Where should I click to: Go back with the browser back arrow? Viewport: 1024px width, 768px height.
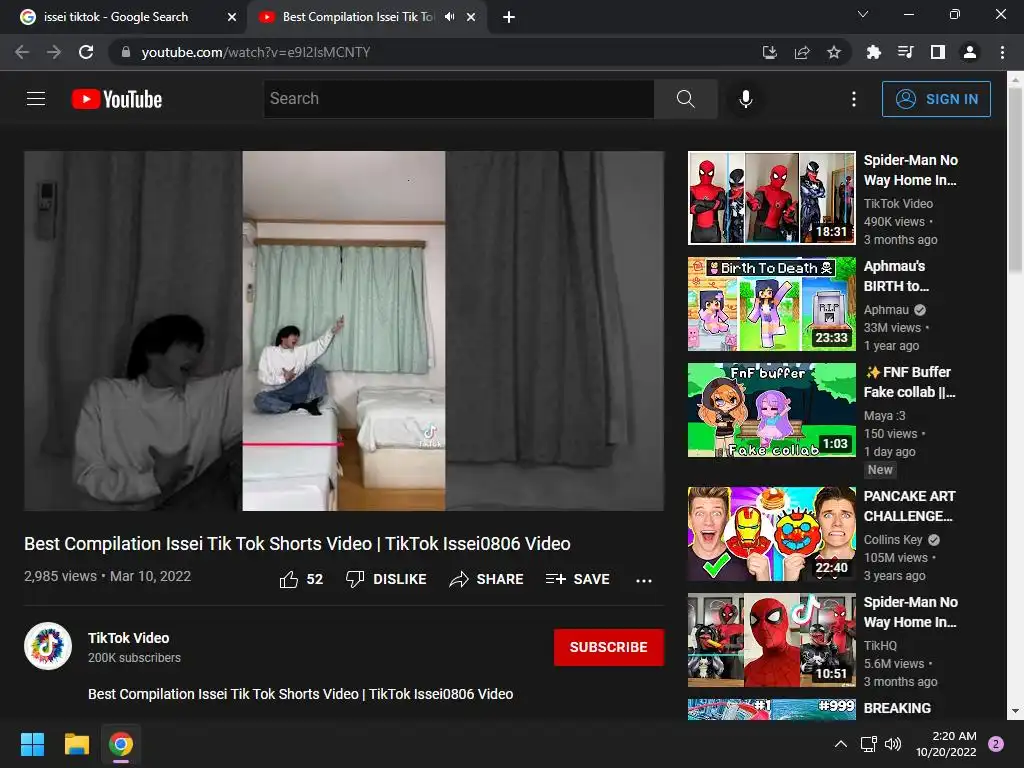point(22,52)
